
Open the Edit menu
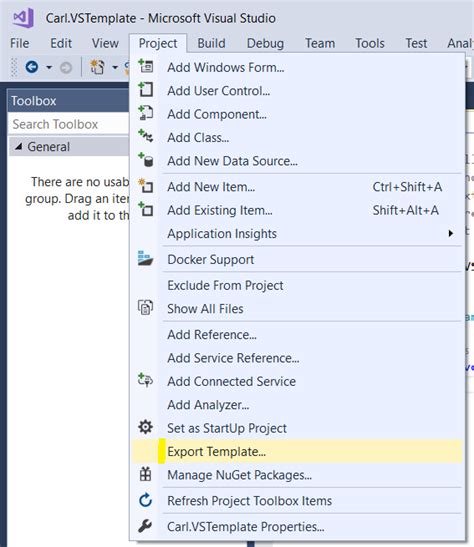click(61, 43)
